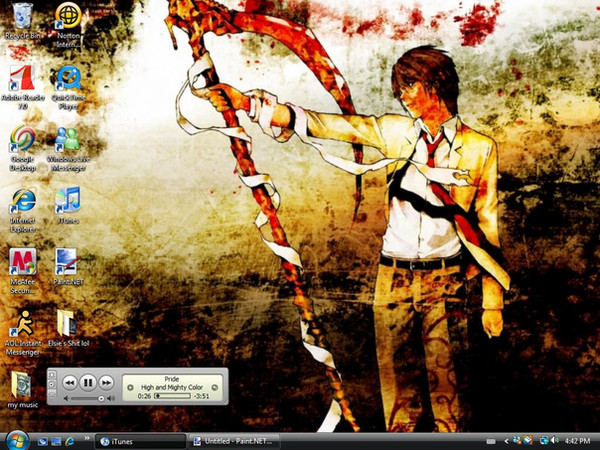Skip to previous track in mini player
Image resolution: width=600 pixels, height=450 pixels.
tap(70, 383)
